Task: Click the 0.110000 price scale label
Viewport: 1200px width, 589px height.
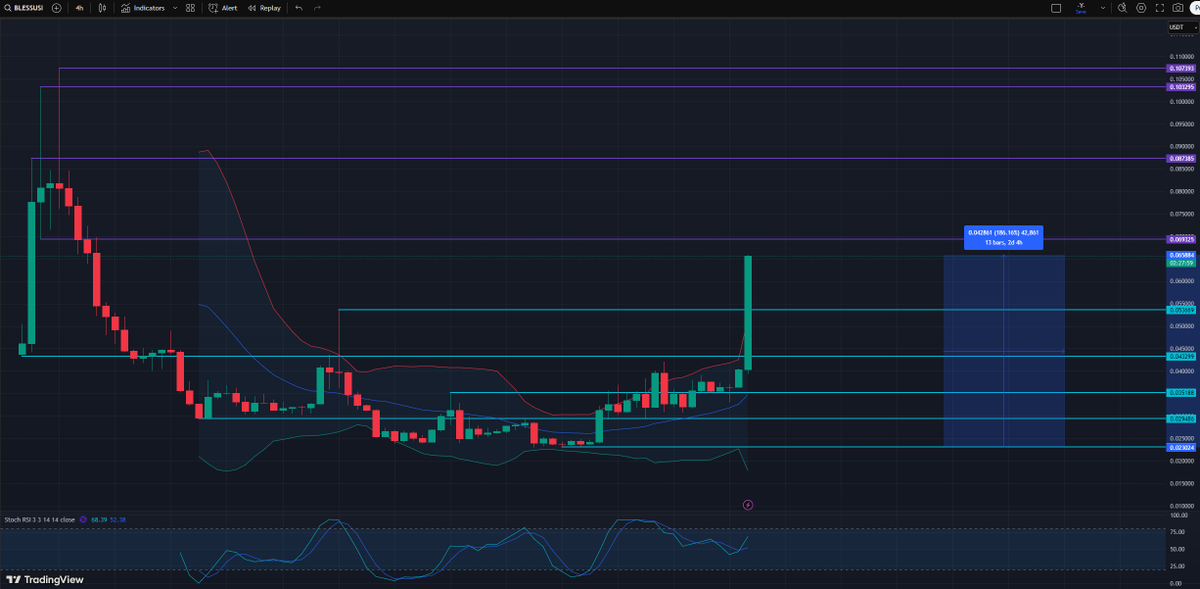Action: click(1182, 57)
